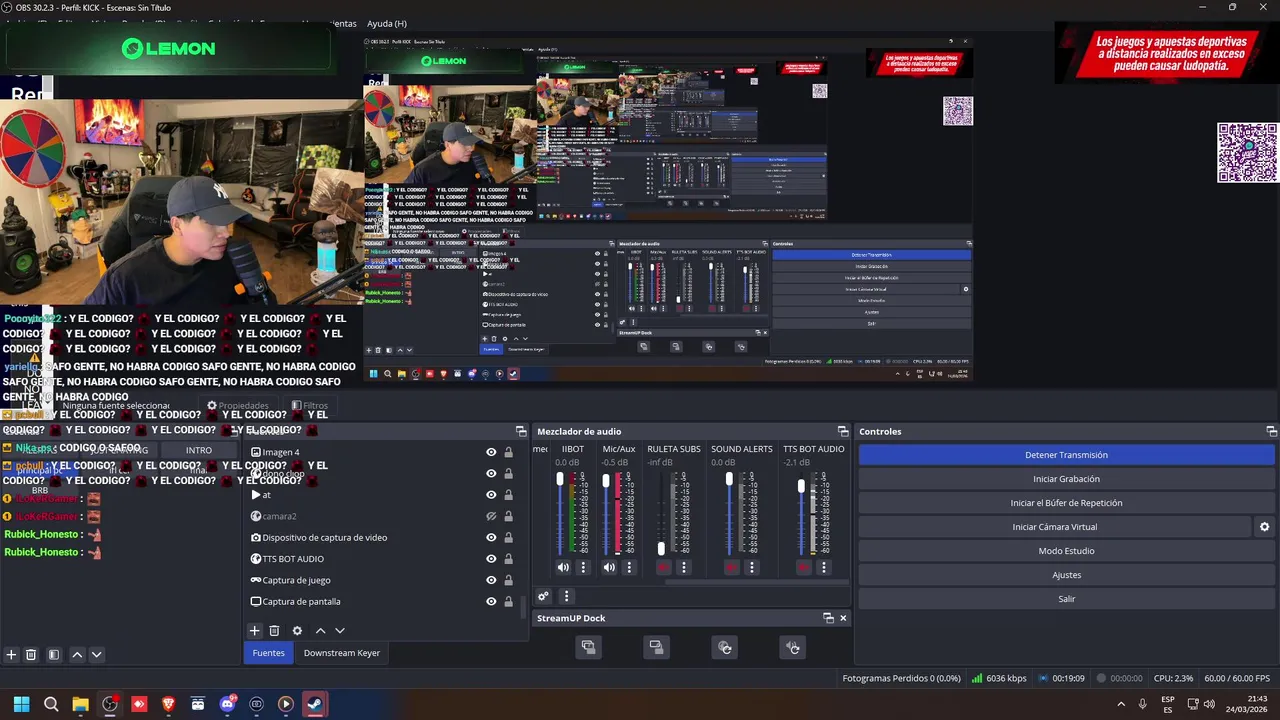This screenshot has height=720, width=1280.
Task: Add a new source with the plus icon
Action: coord(254,631)
